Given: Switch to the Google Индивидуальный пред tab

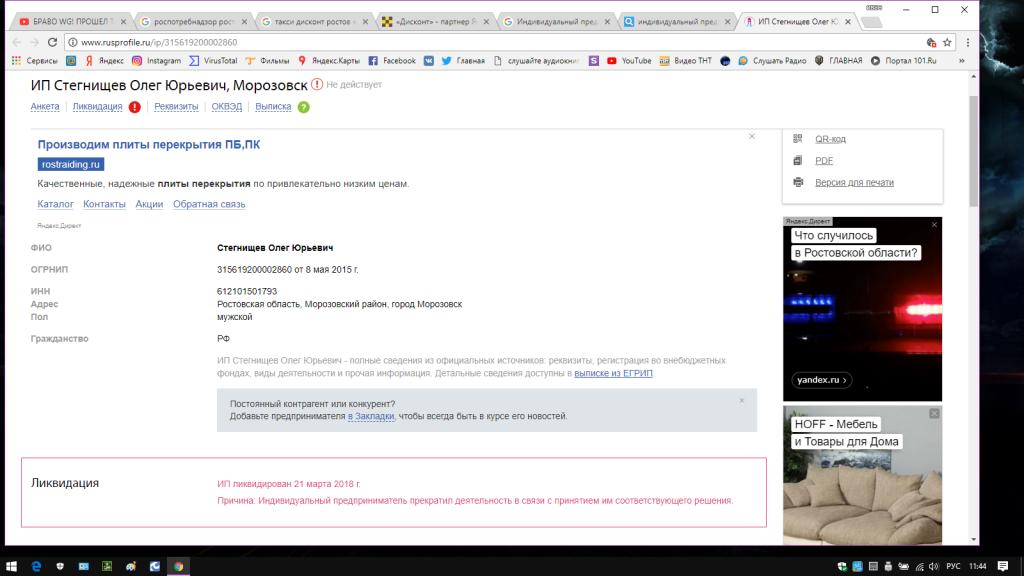Looking at the screenshot, I should (x=555, y=22).
